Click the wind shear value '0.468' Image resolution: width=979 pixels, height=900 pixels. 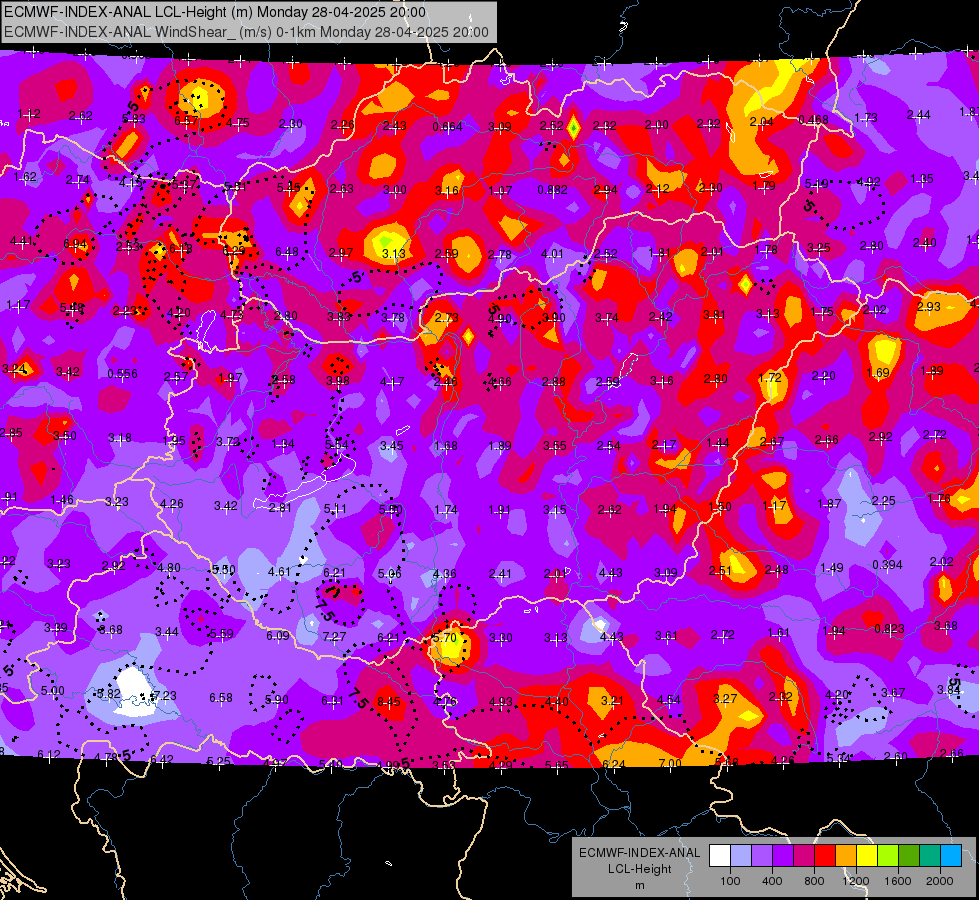point(814,119)
